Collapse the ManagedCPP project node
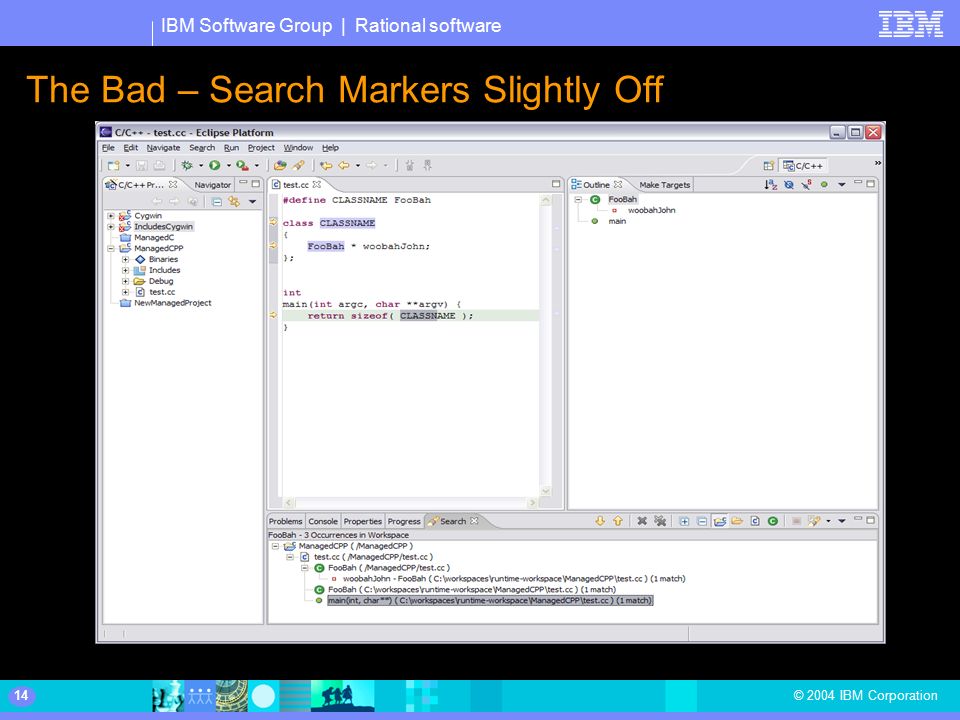Image resolution: width=960 pixels, height=720 pixels. tap(111, 249)
